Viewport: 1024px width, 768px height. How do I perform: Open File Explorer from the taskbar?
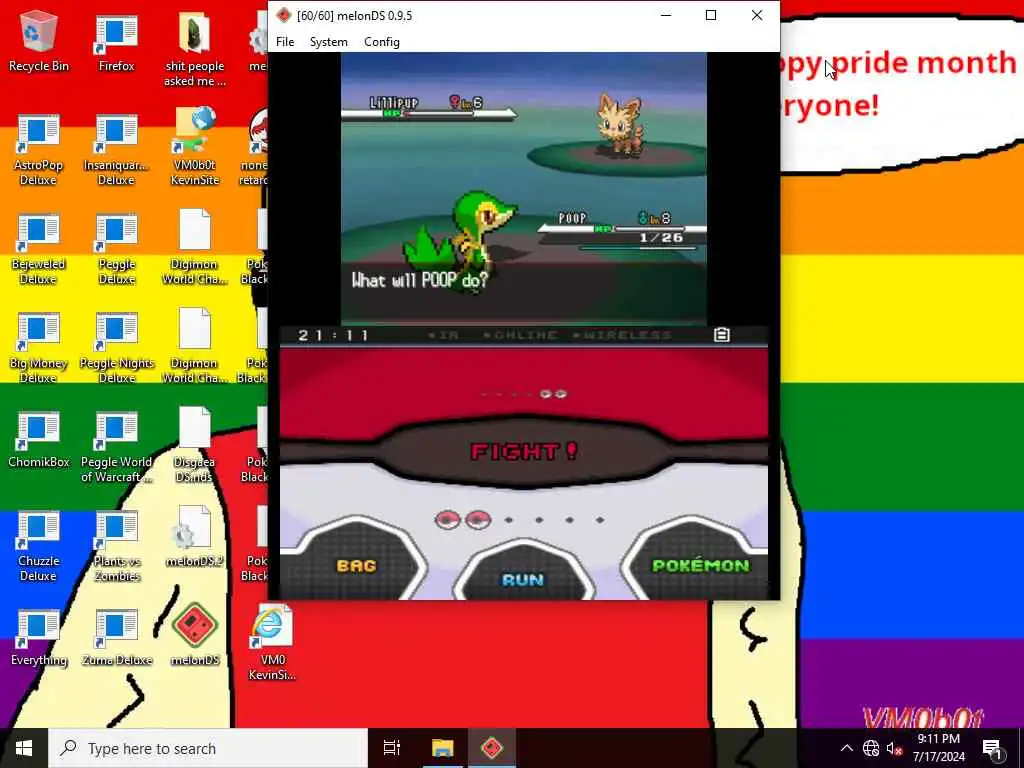(442, 748)
